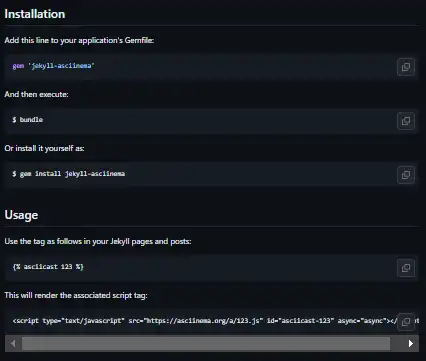This screenshot has width=426, height=361.
Task: Click the horizontal scrollbar right arrow
Action: pyautogui.click(x=411, y=343)
